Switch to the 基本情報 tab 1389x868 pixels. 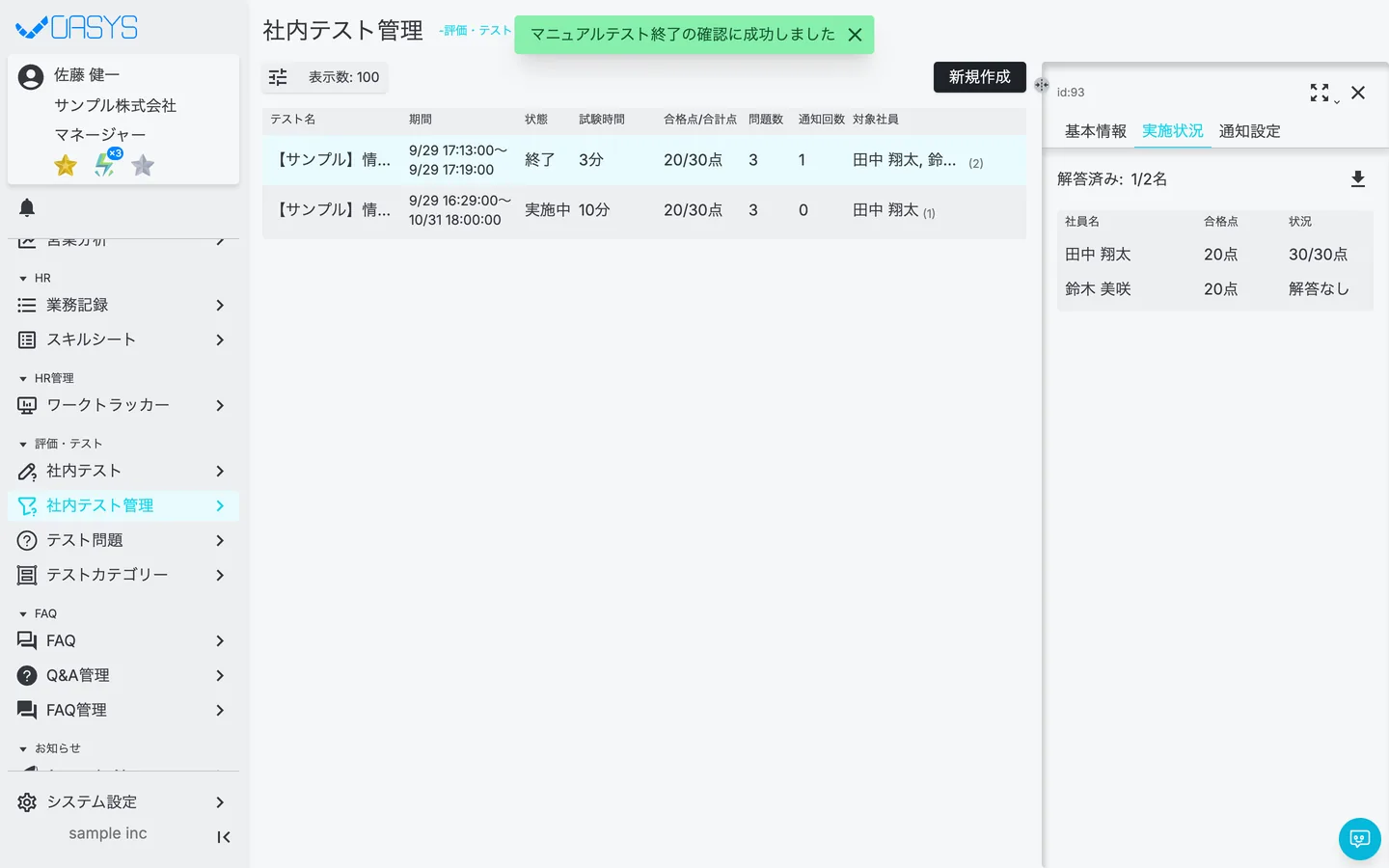tap(1096, 131)
